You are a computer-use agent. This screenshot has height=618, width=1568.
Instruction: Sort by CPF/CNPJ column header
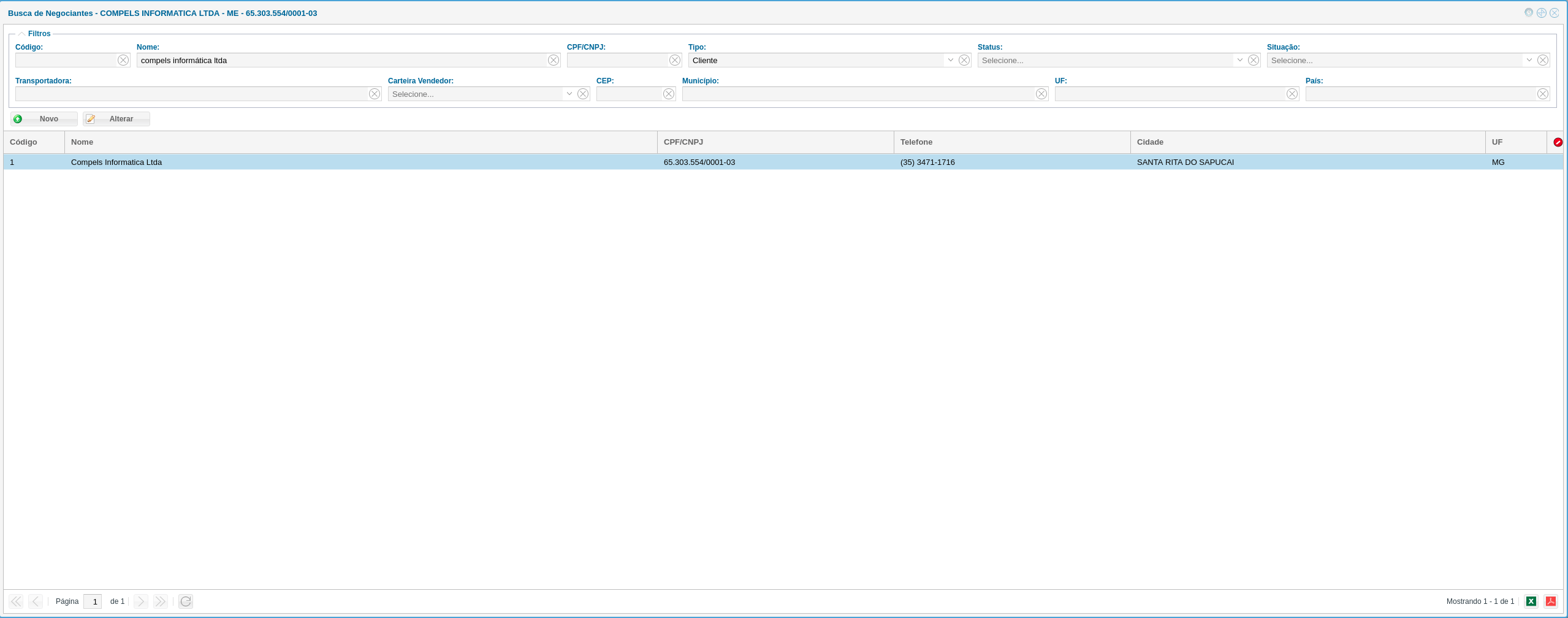click(x=775, y=142)
